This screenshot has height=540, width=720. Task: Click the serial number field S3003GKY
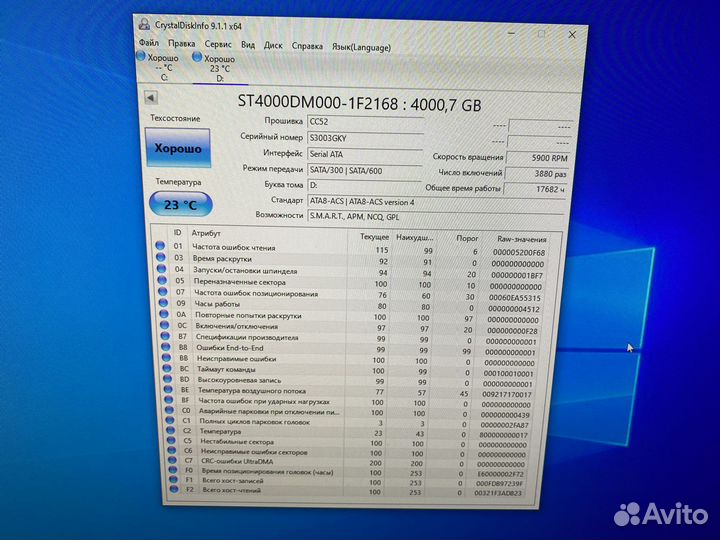pyautogui.click(x=365, y=138)
